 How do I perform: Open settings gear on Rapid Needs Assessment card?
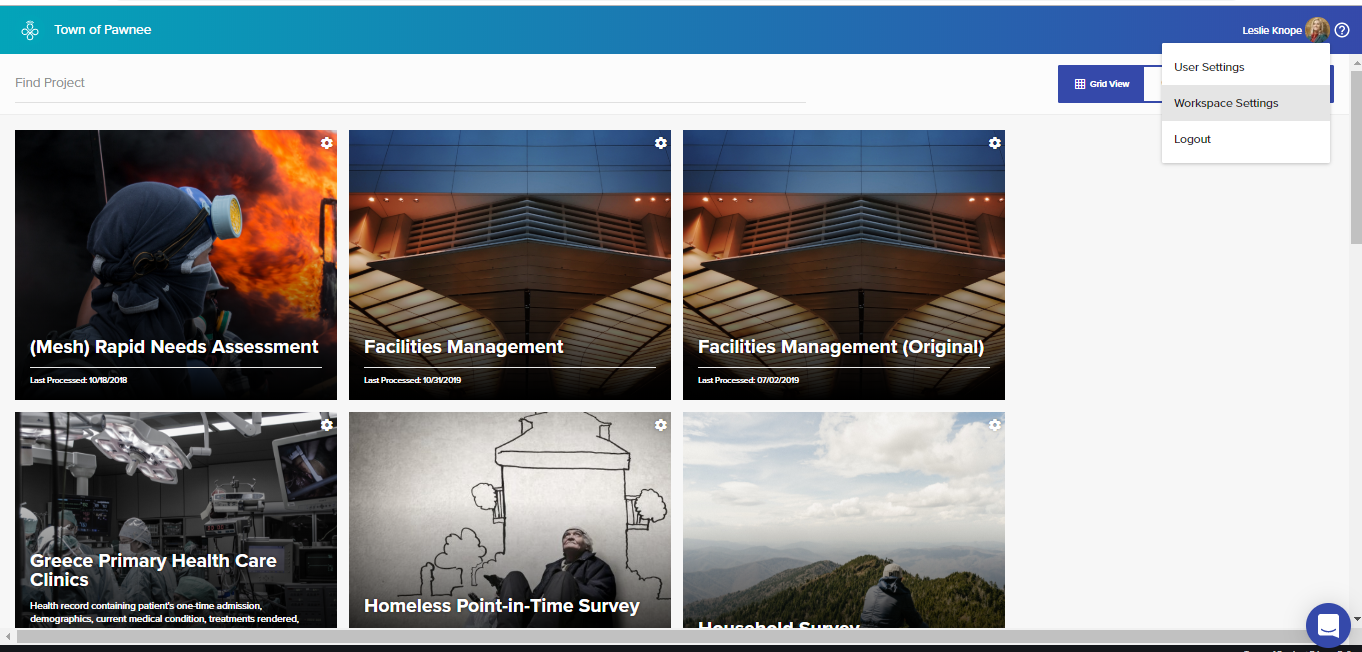coord(327,143)
